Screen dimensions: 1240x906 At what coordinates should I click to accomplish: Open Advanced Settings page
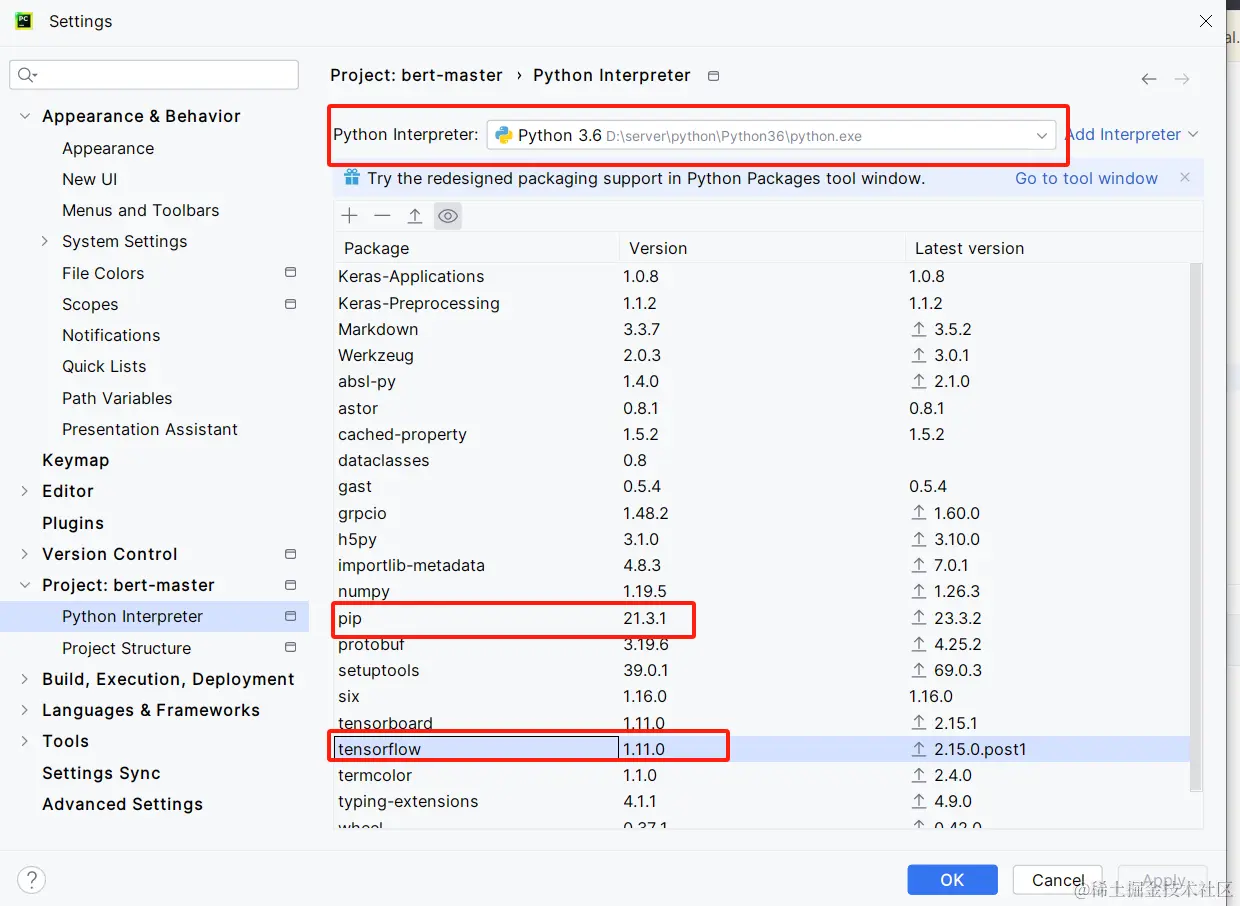tap(122, 804)
